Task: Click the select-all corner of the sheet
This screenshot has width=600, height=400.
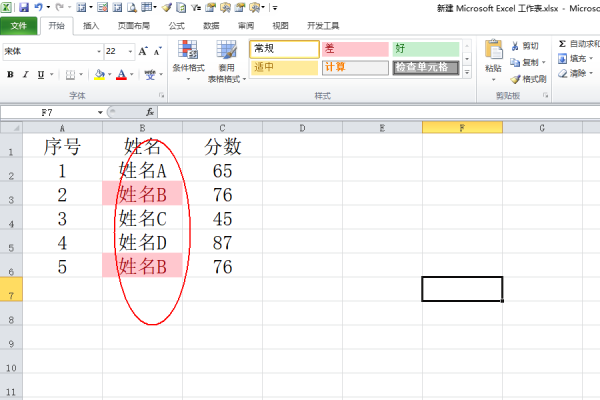Action: [x=11, y=127]
